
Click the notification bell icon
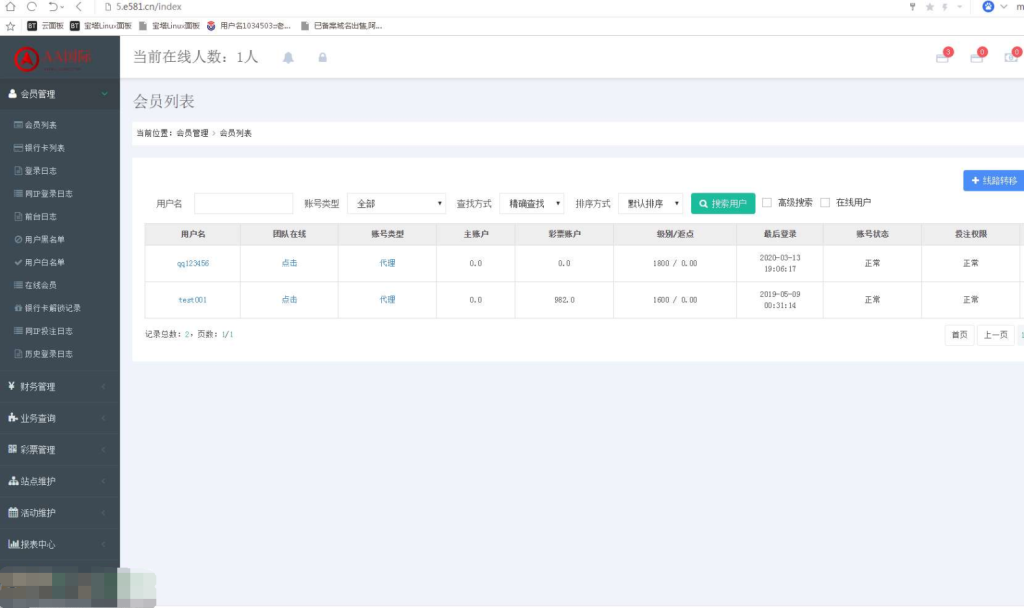[x=288, y=57]
